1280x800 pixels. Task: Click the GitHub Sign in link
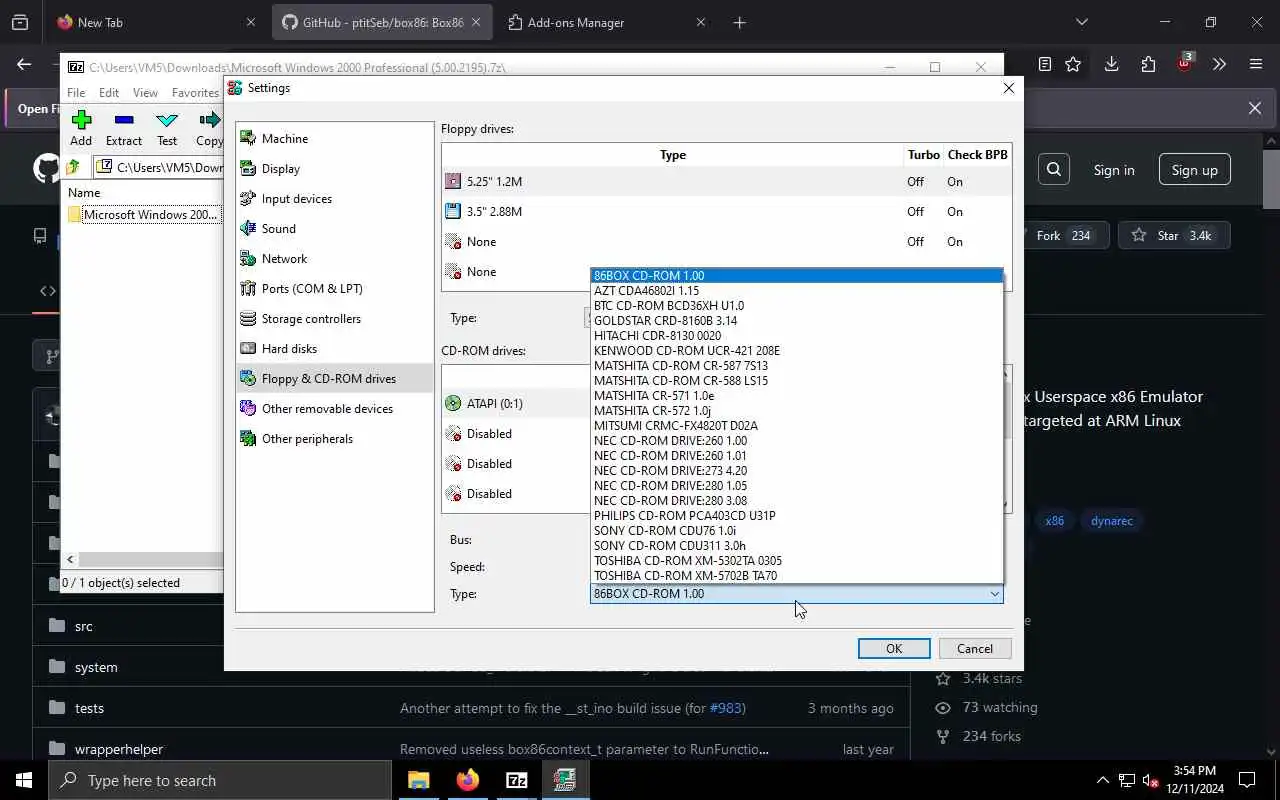(1114, 170)
